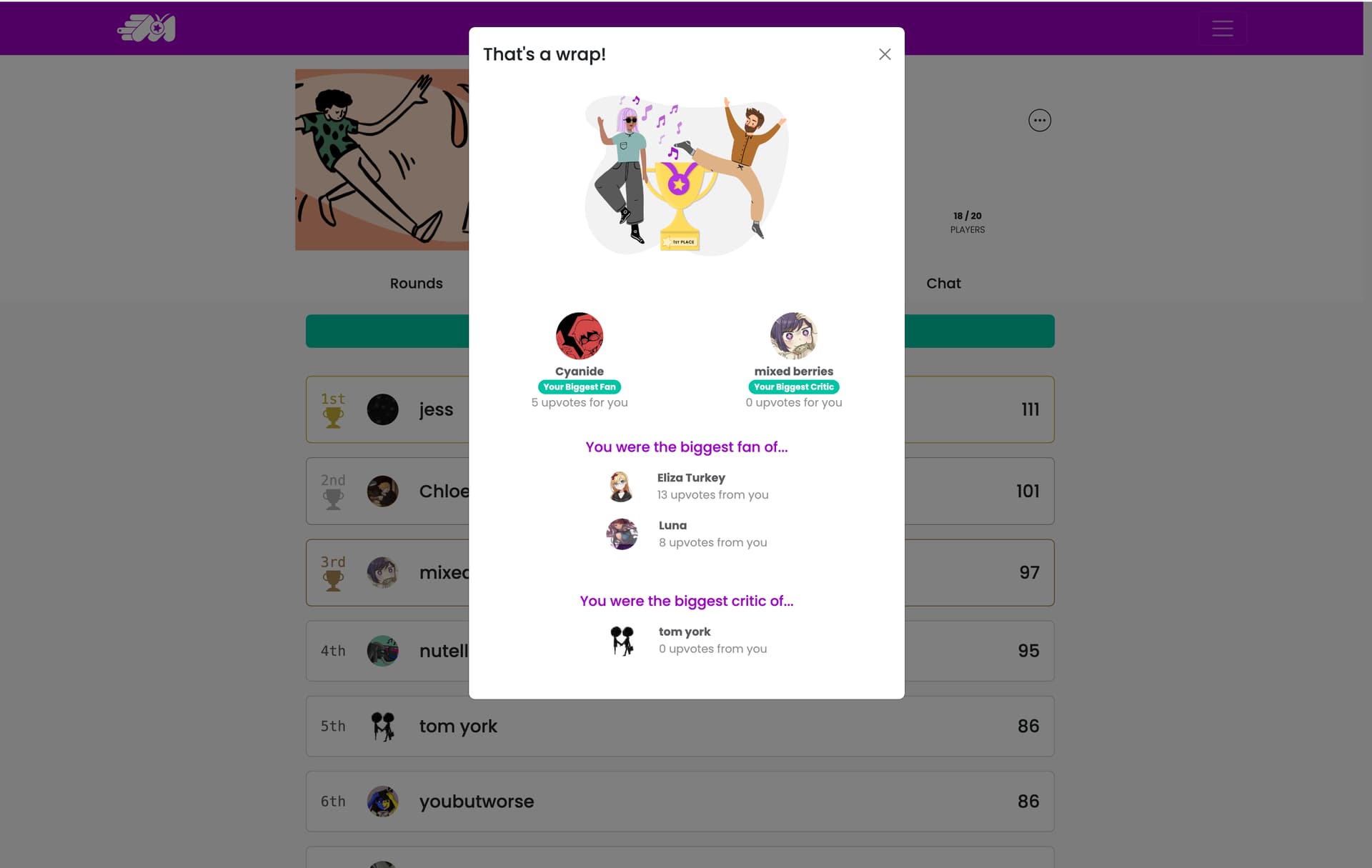Switch to the Chat tab
This screenshot has width=1372, height=868.
(943, 284)
